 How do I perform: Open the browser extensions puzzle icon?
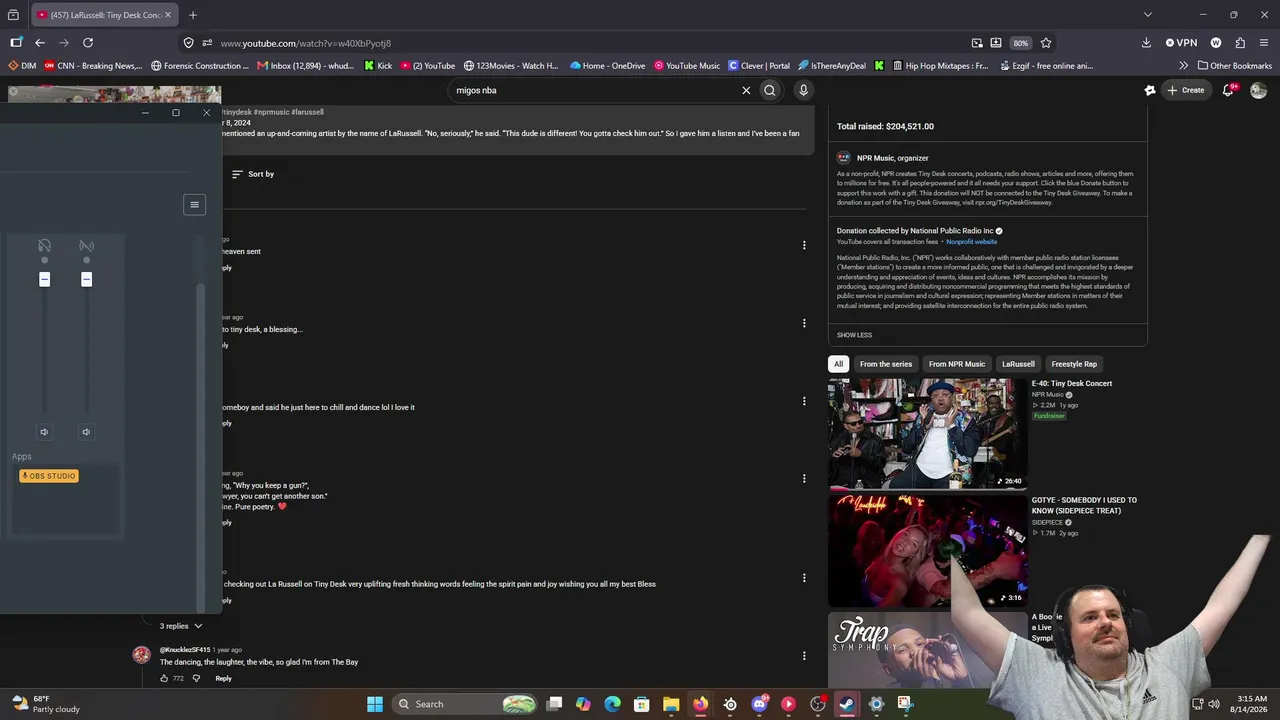[x=1240, y=43]
